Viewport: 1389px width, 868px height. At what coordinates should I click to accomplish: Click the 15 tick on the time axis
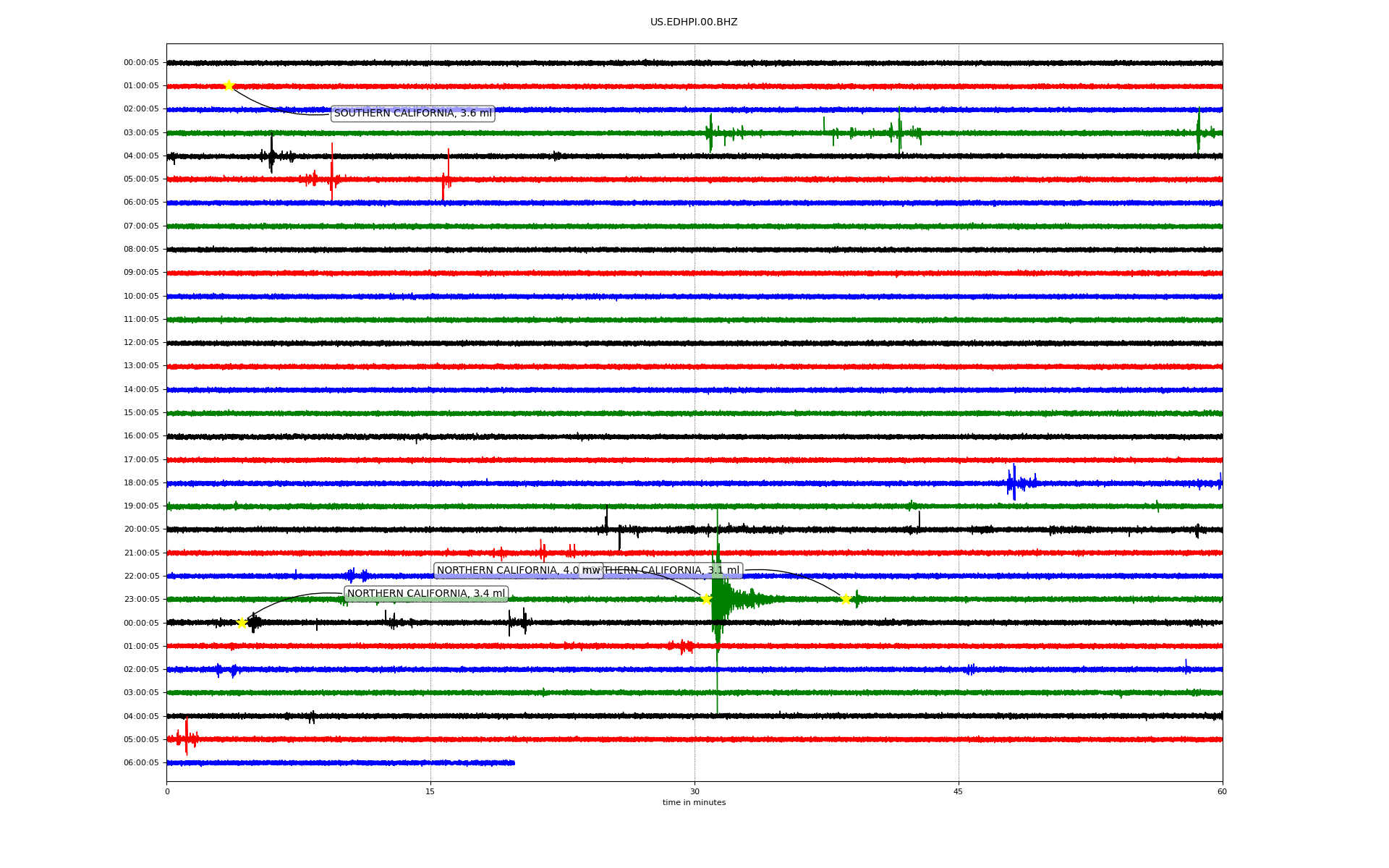click(430, 791)
